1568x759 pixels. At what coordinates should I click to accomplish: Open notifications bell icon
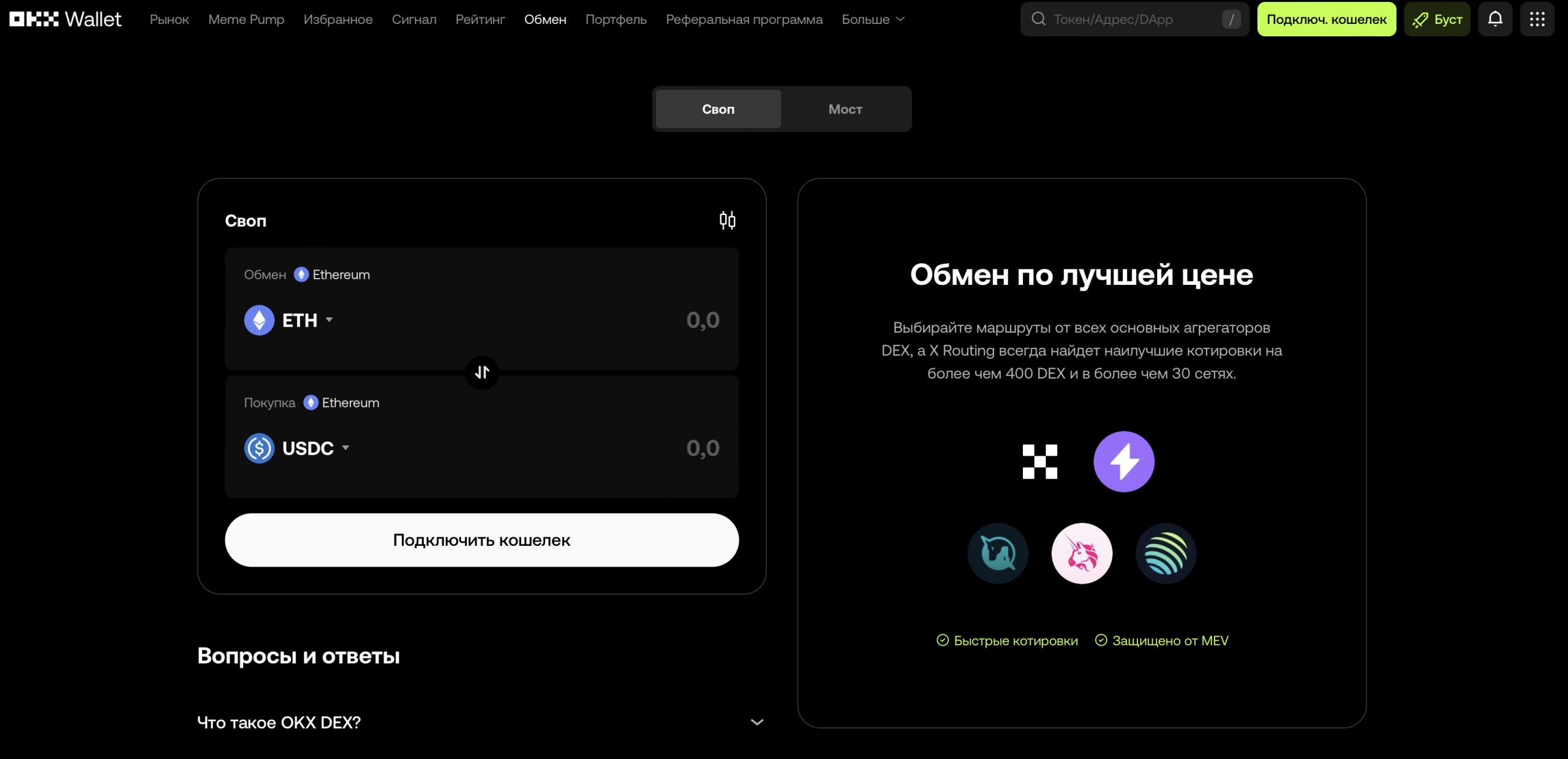(1495, 19)
